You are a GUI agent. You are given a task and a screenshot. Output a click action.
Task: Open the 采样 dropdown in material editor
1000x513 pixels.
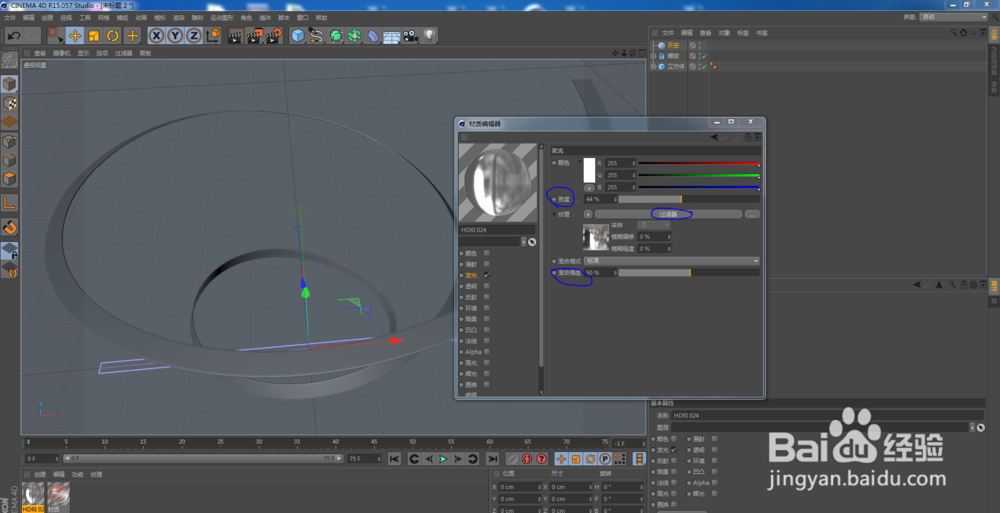(x=654, y=225)
